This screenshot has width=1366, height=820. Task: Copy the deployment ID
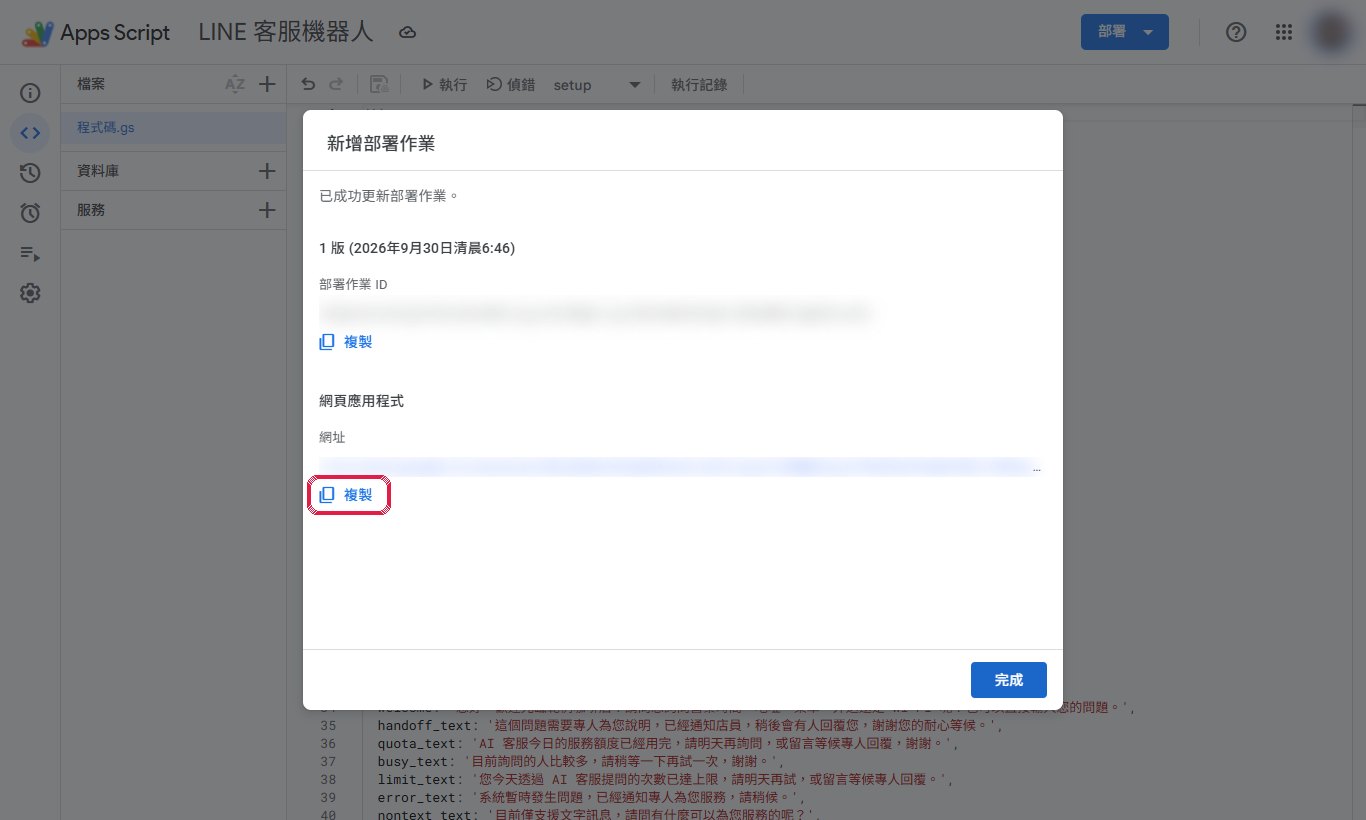(x=346, y=342)
